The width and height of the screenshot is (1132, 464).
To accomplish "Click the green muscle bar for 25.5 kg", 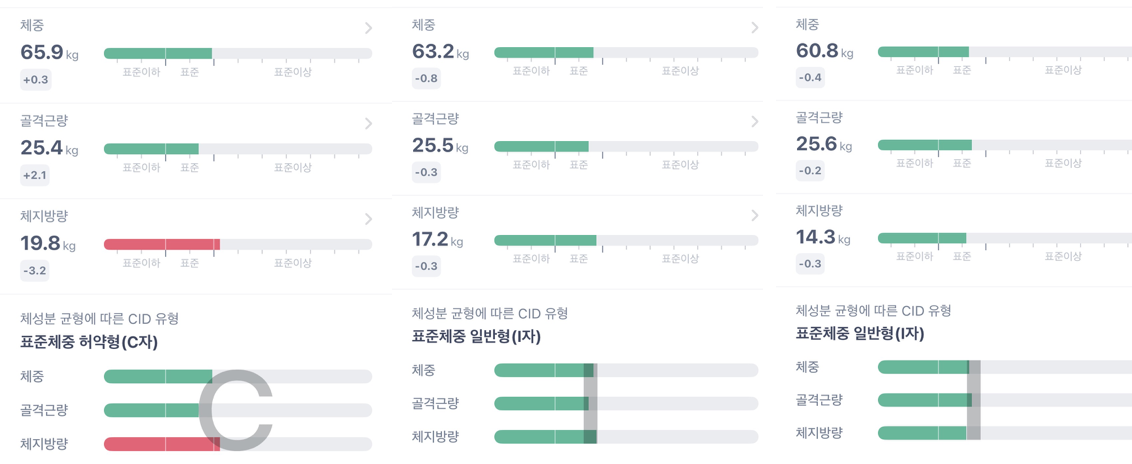I will click(541, 146).
